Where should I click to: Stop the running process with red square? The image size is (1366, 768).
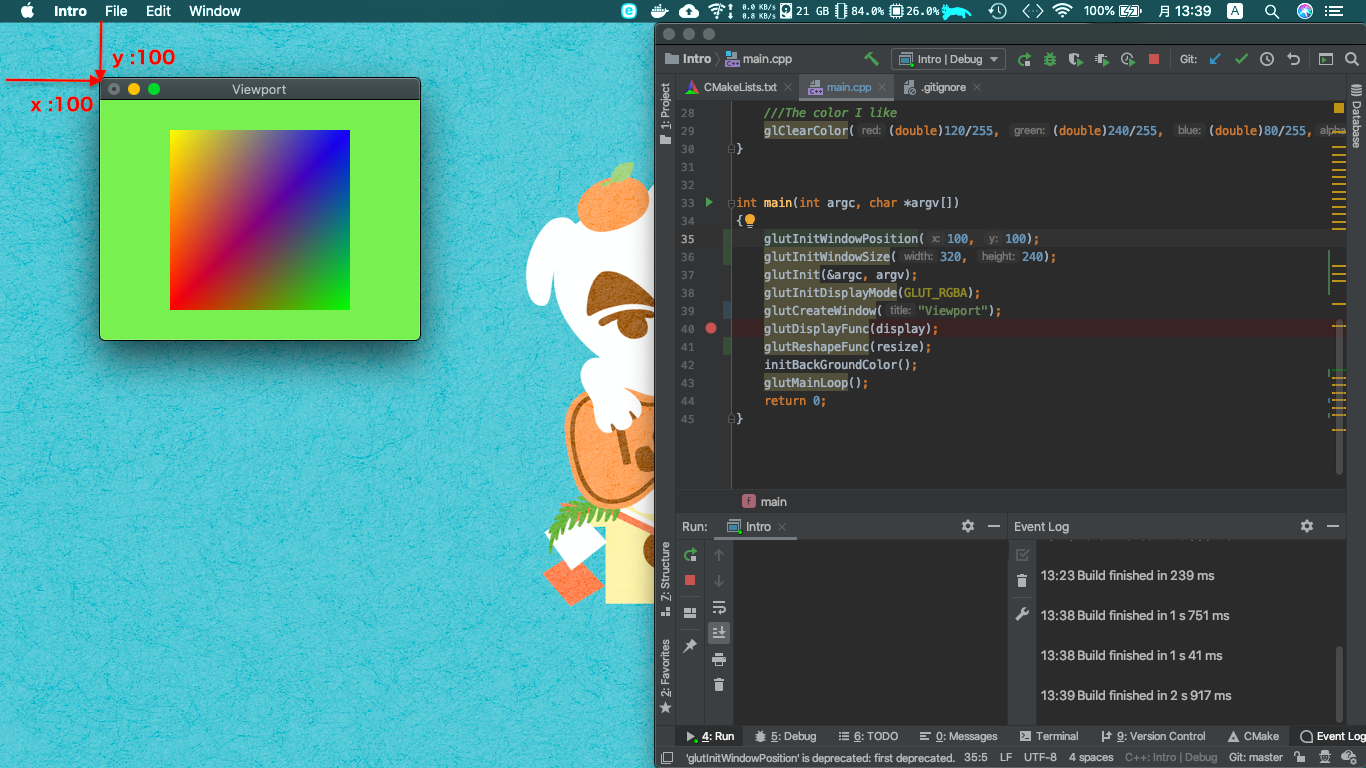point(1154,59)
